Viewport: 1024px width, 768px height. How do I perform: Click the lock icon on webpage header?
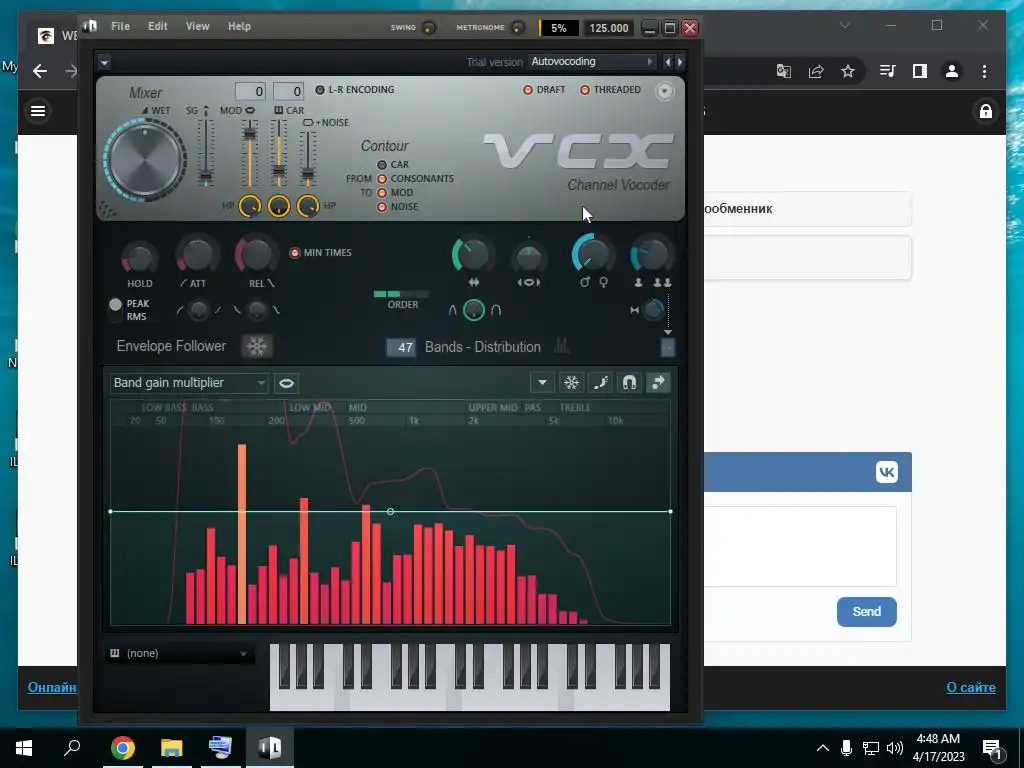(x=985, y=111)
